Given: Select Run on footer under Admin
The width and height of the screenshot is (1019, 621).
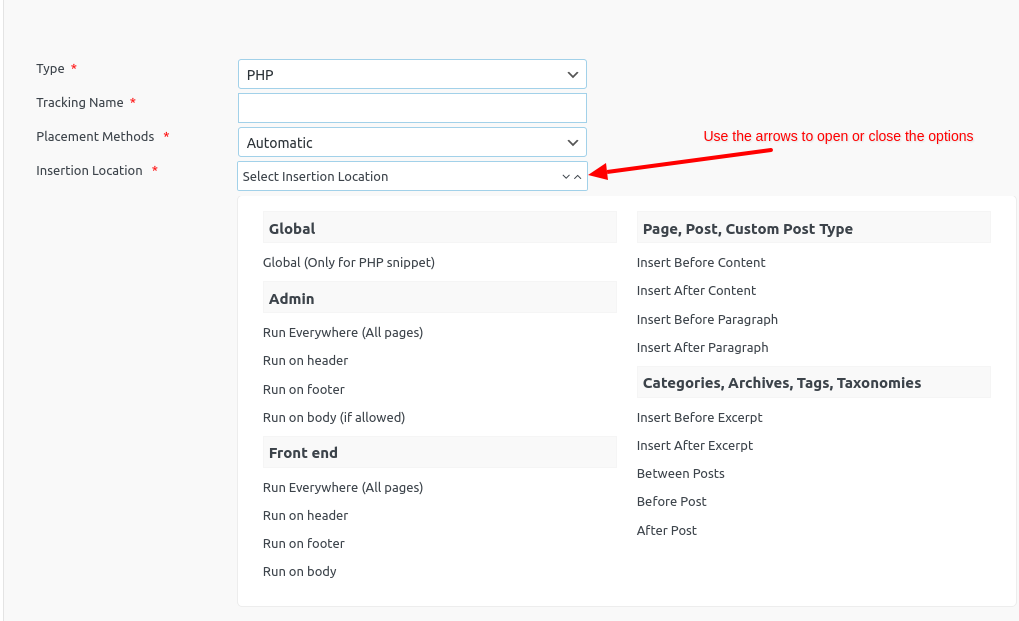Looking at the screenshot, I should pos(303,389).
